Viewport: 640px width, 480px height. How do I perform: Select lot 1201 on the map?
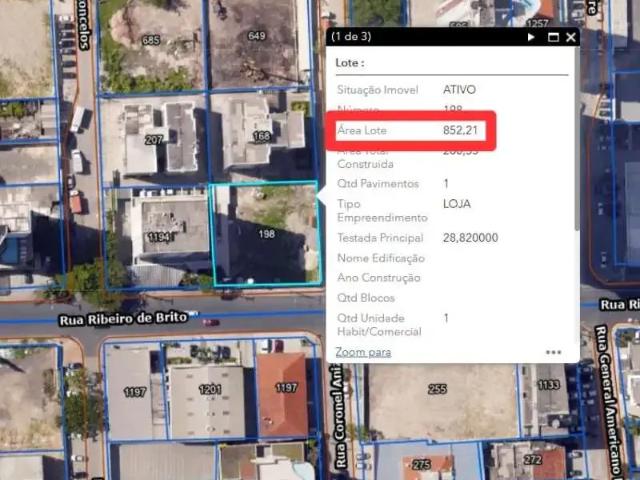pos(210,389)
